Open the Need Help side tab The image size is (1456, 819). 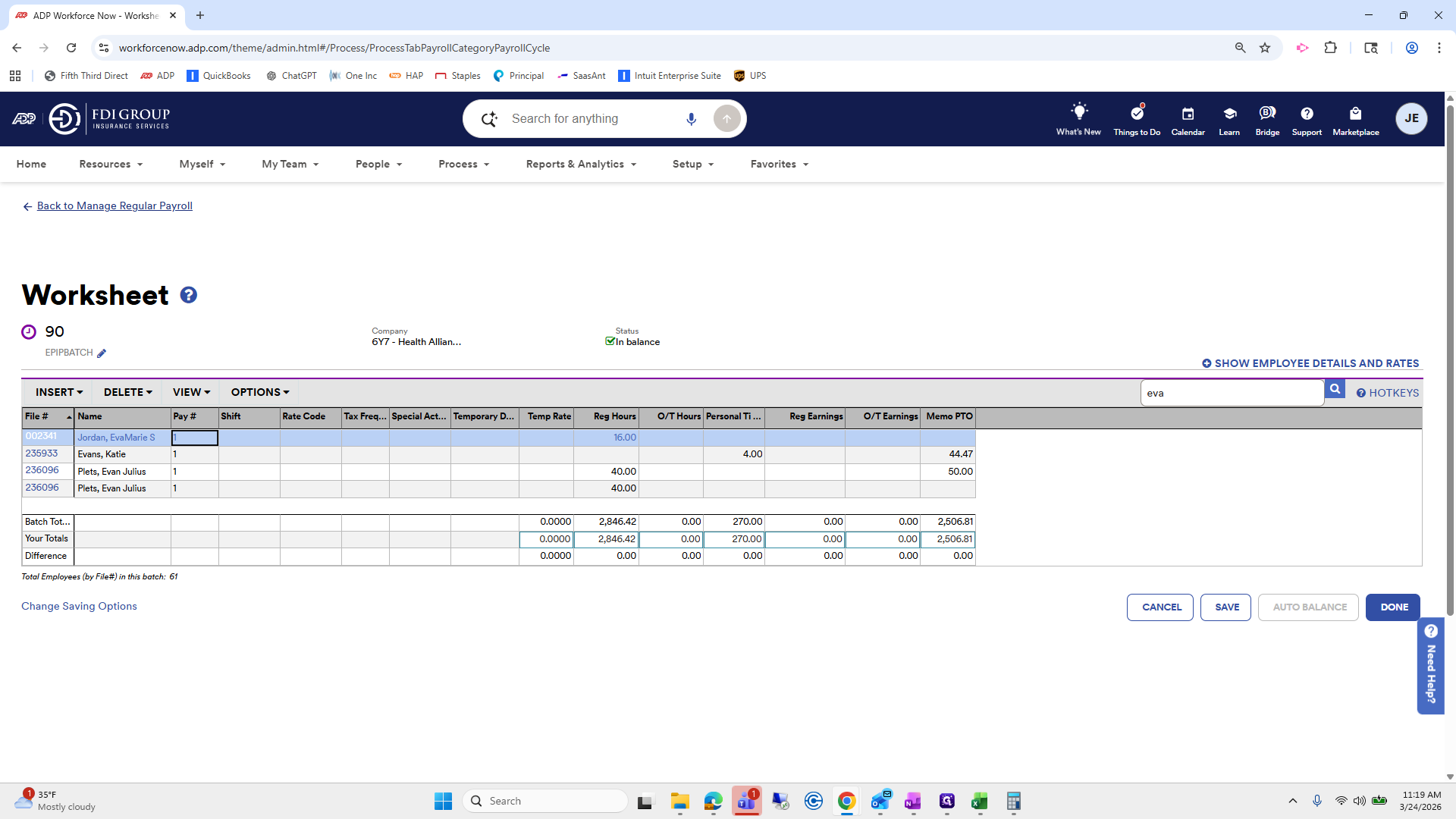(x=1431, y=666)
